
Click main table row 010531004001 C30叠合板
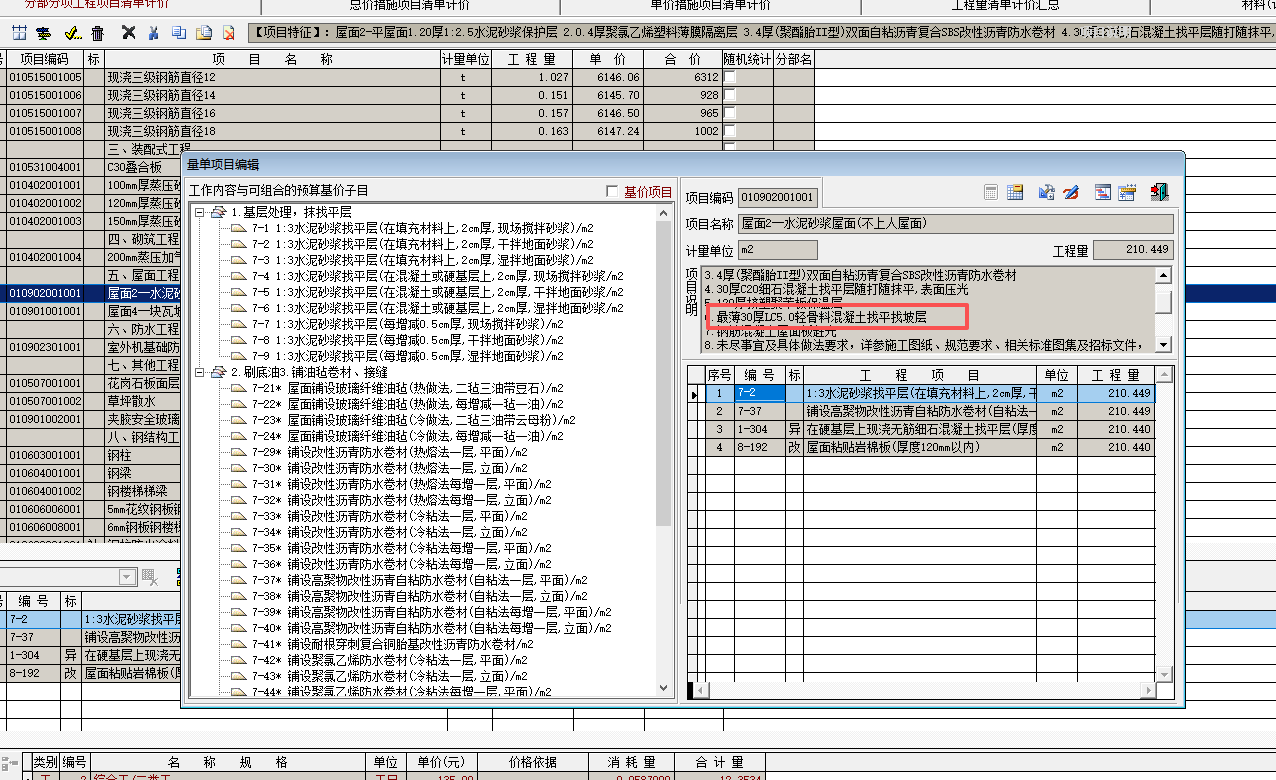tap(92, 168)
